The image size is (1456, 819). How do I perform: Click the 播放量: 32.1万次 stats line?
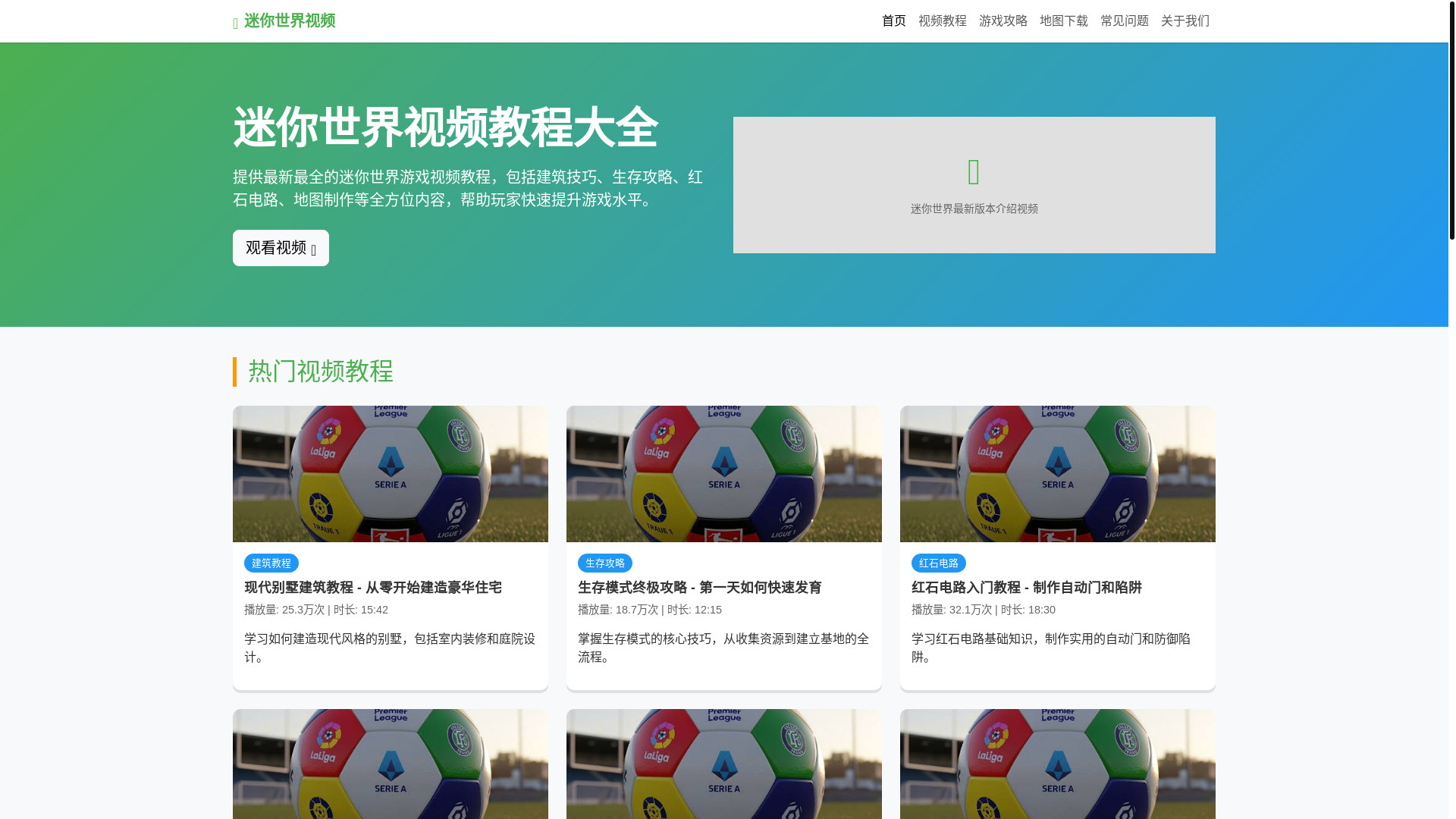[984, 610]
